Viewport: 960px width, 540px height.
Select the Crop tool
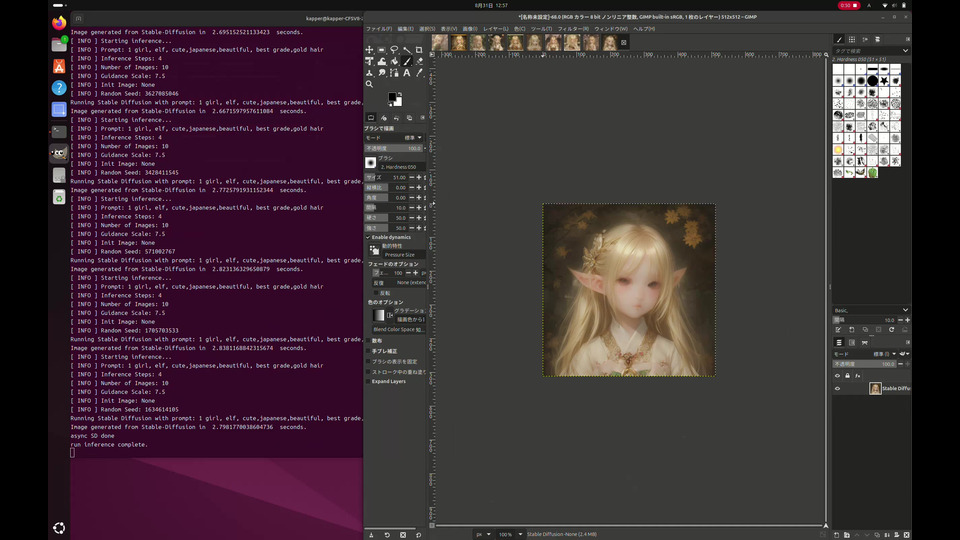click(418, 49)
